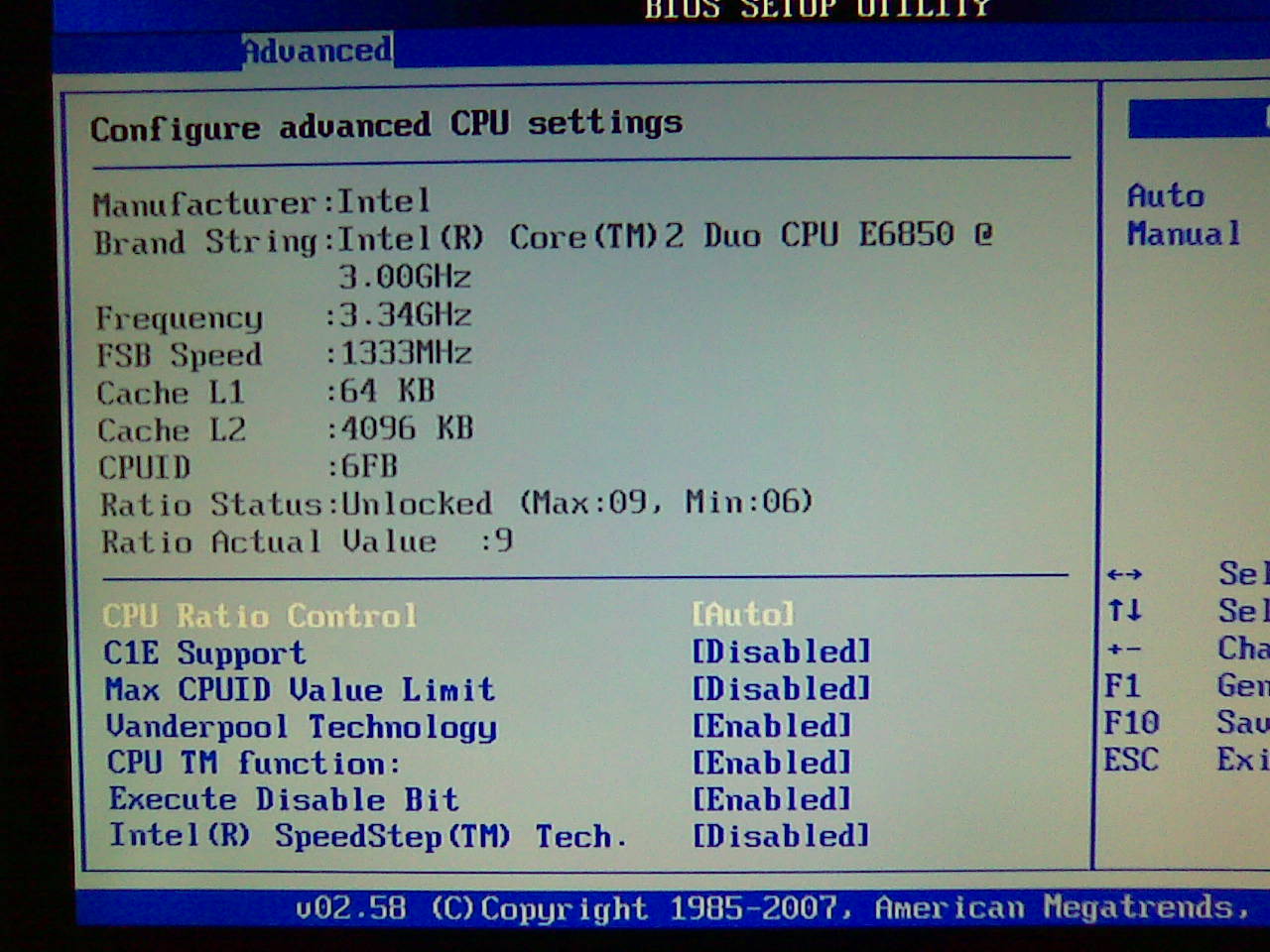Toggle Vanderpool Technology [Enabled] value
This screenshot has height=952, width=1270.
tap(772, 726)
